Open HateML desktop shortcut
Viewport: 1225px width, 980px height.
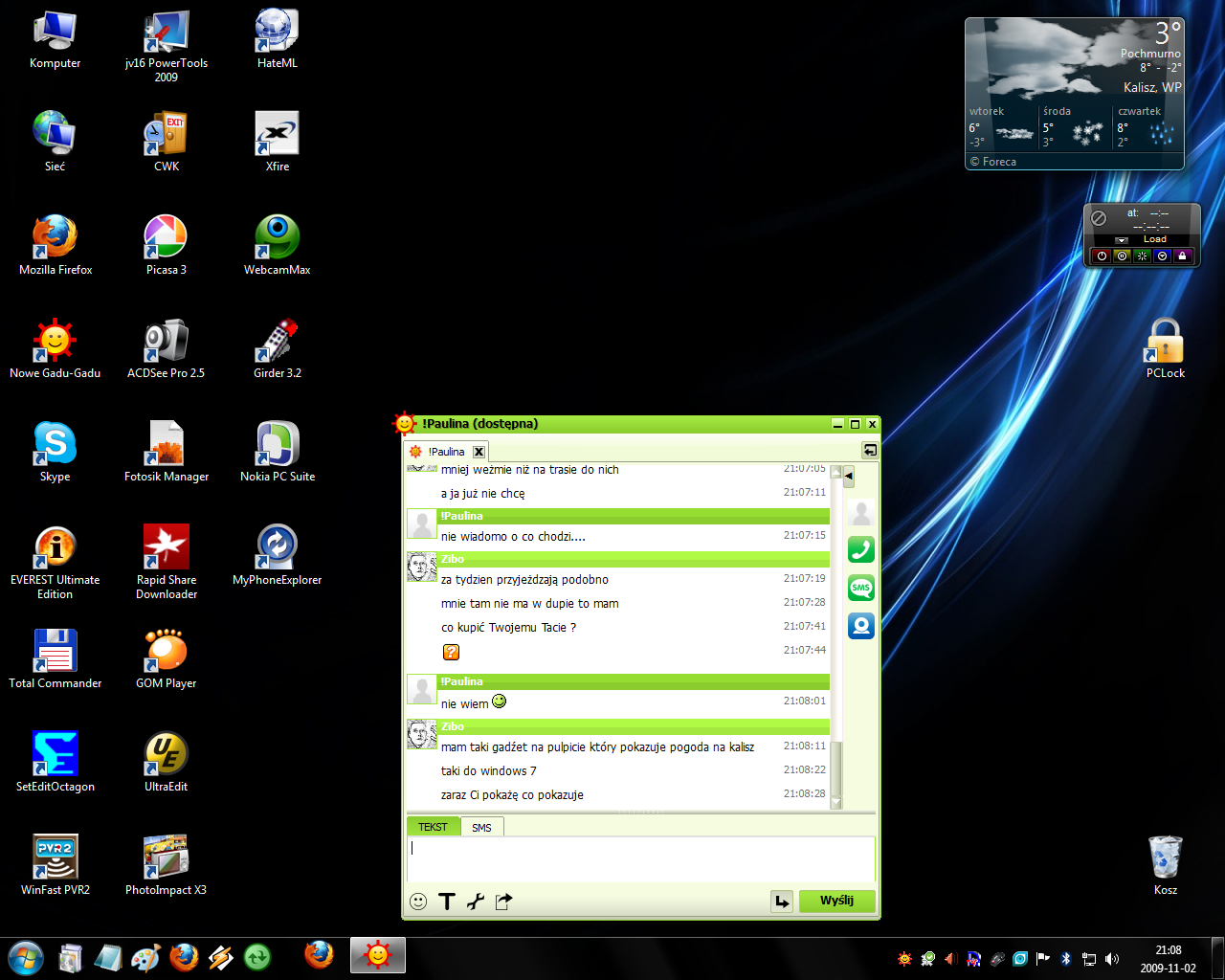click(x=278, y=38)
